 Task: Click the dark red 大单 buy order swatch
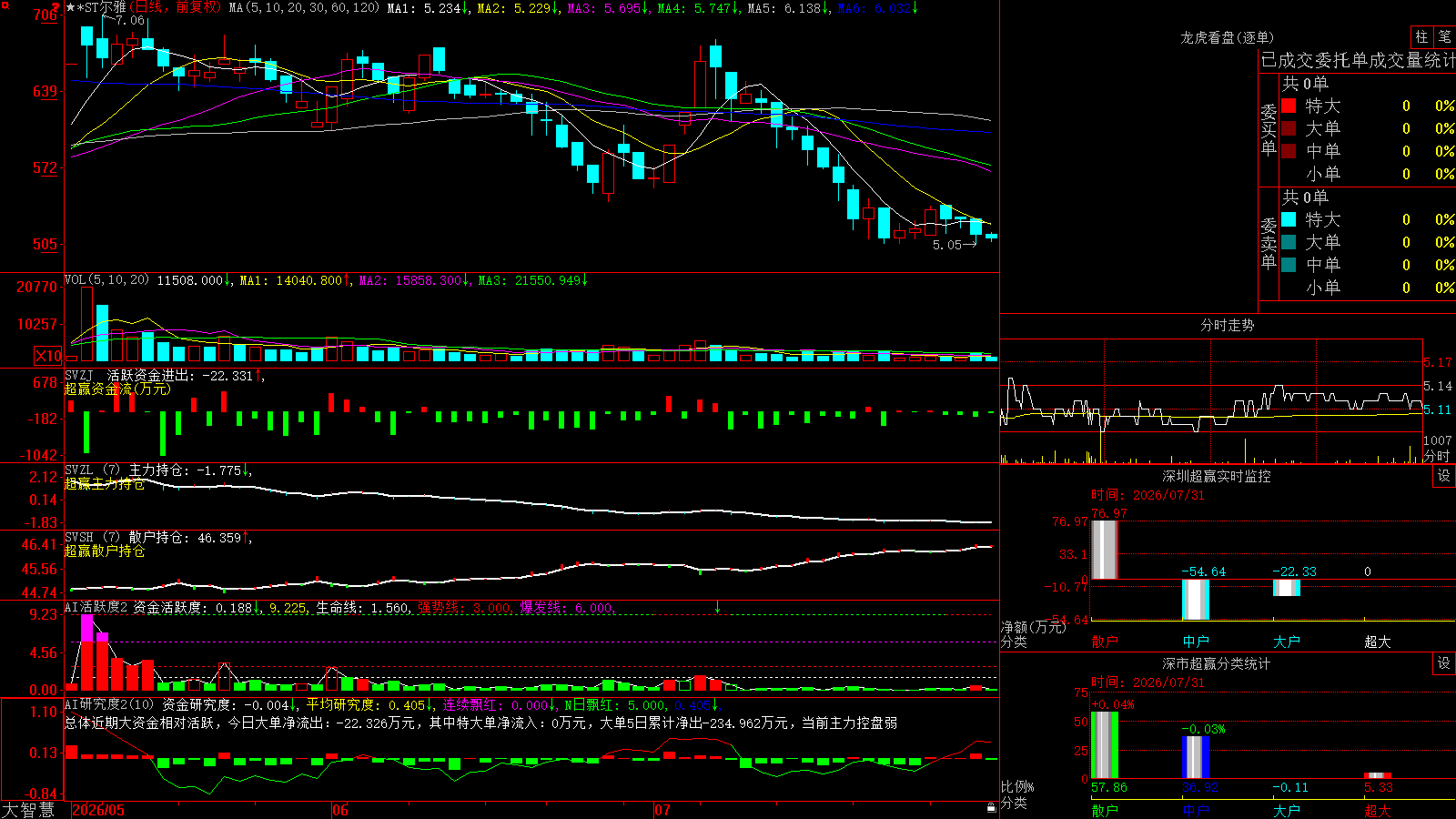pos(1289,128)
